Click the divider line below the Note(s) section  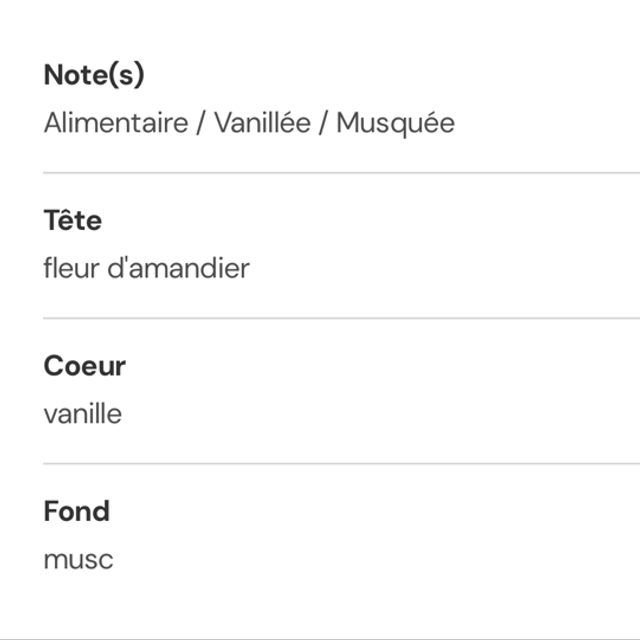340,173
